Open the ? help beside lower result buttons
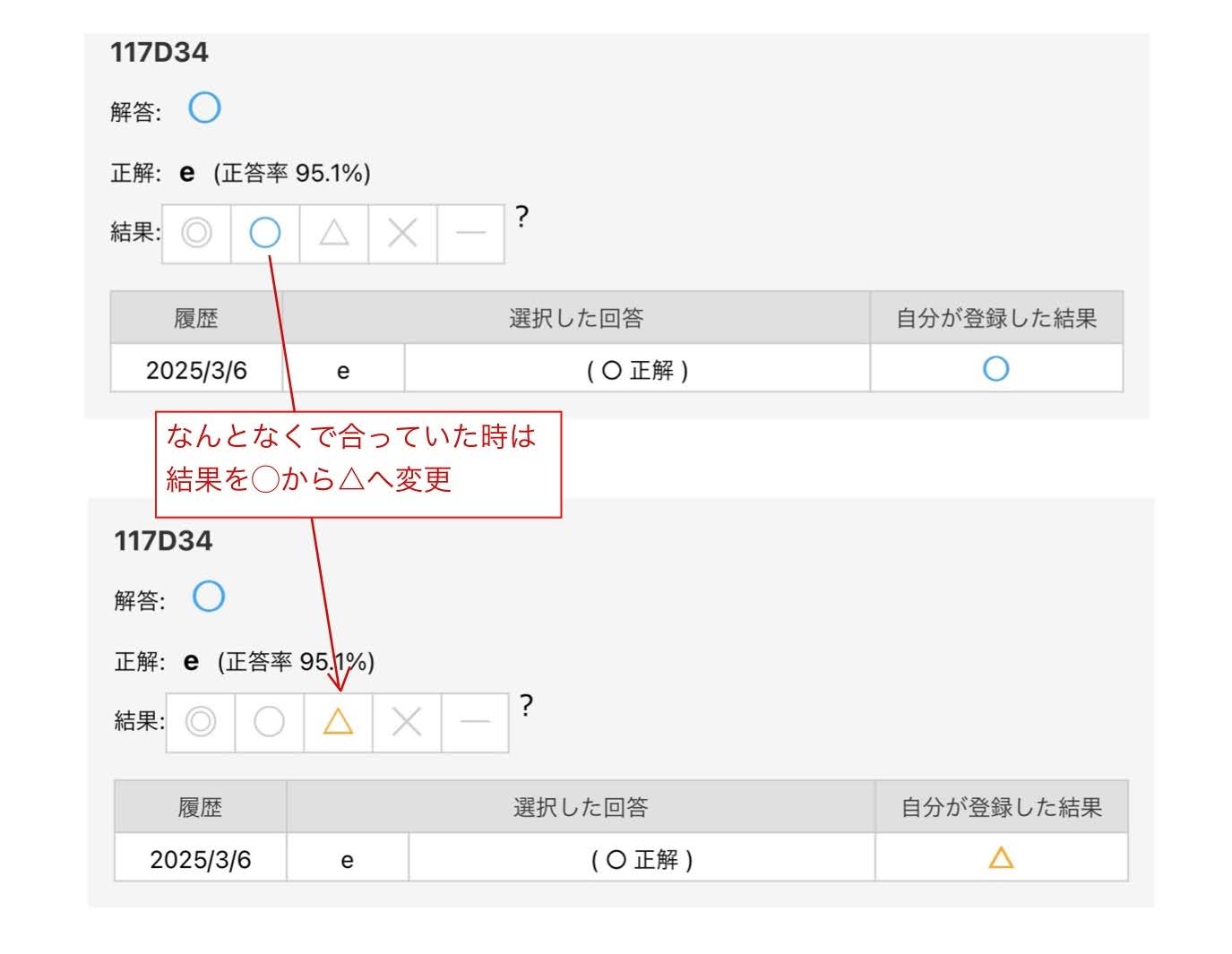Image resolution: width=1232 pixels, height=954 pixels. tap(527, 706)
